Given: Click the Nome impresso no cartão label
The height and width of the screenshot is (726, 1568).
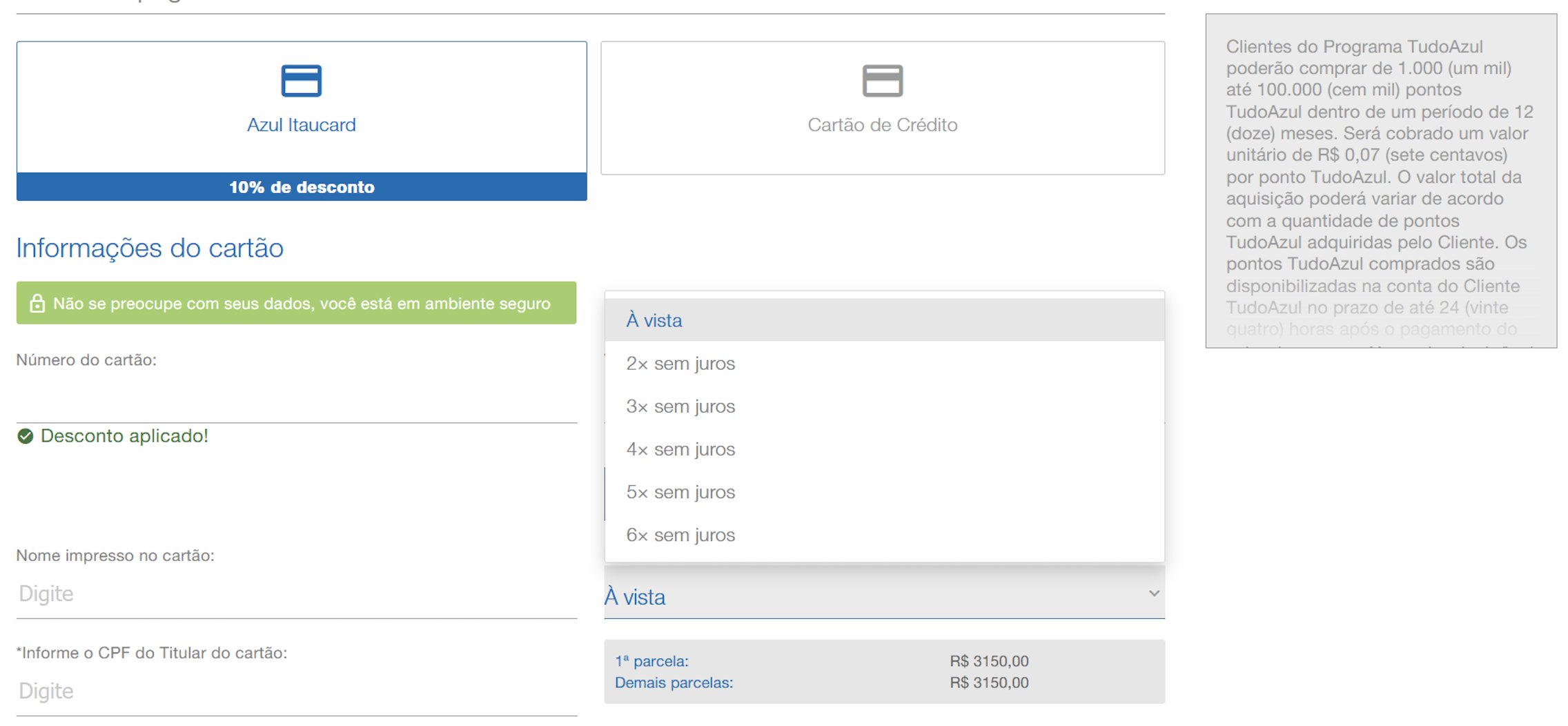Looking at the screenshot, I should [x=115, y=556].
